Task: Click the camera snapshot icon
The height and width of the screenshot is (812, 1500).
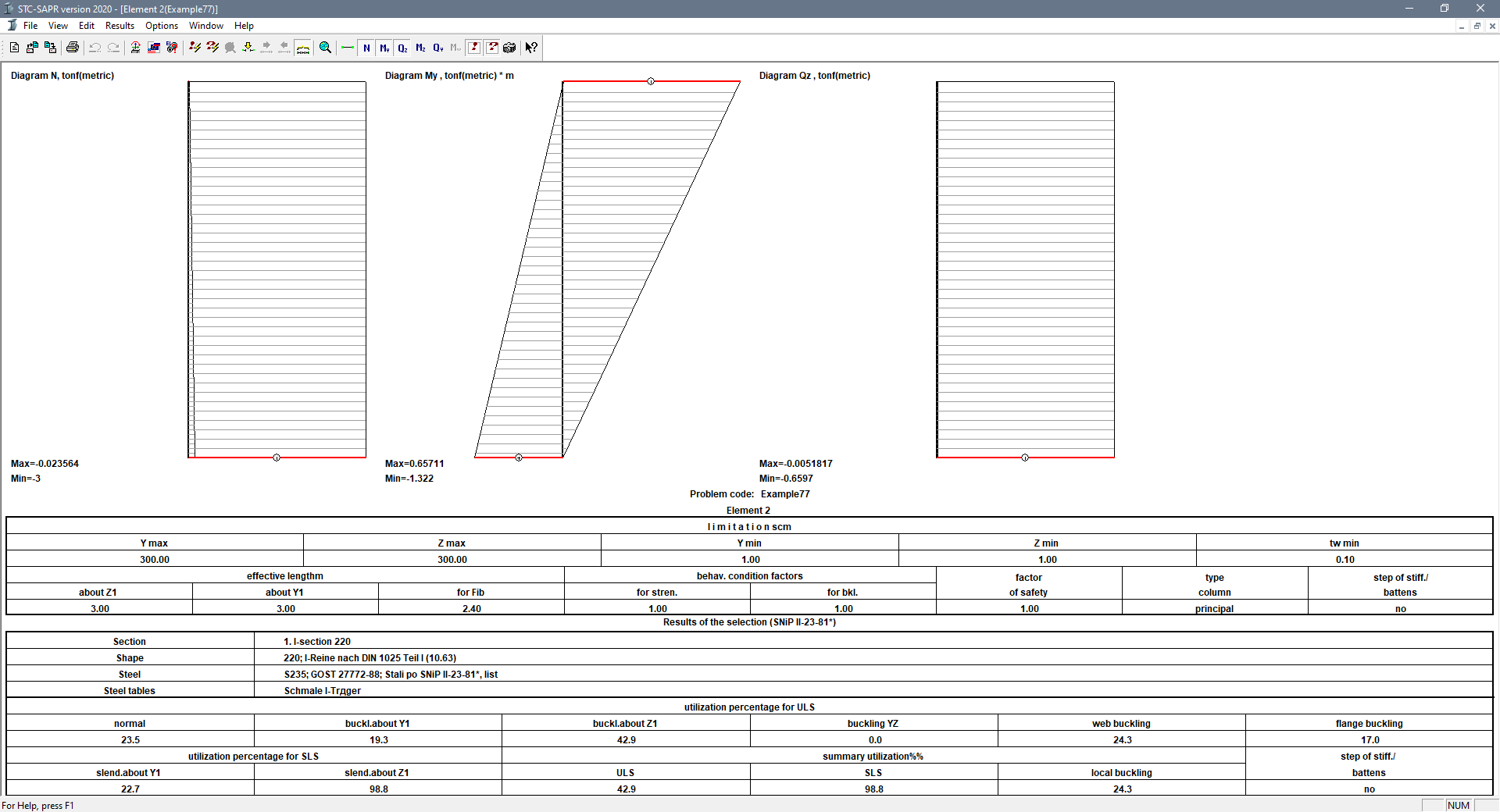Action: [x=509, y=48]
